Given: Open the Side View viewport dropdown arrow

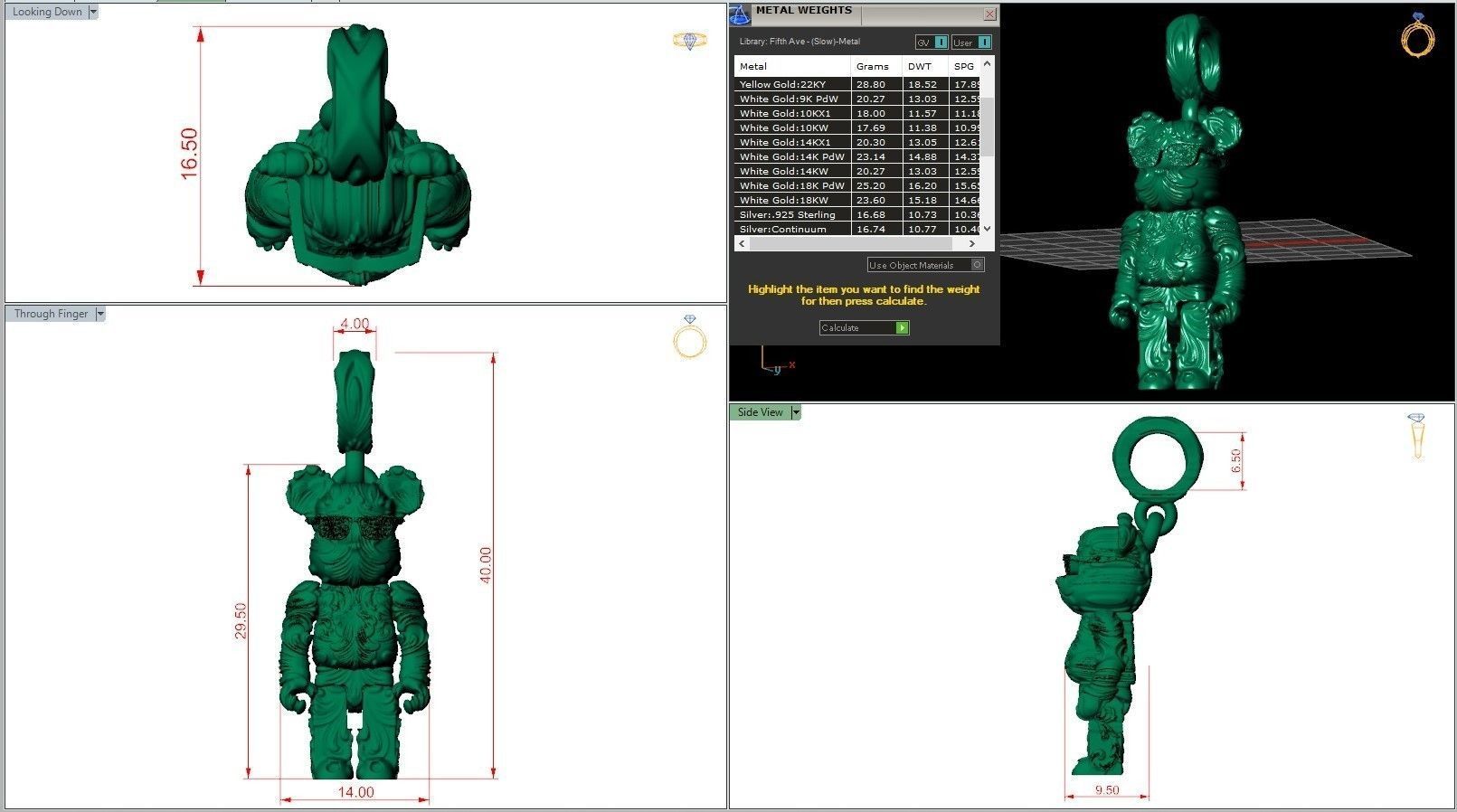Looking at the screenshot, I should [796, 412].
